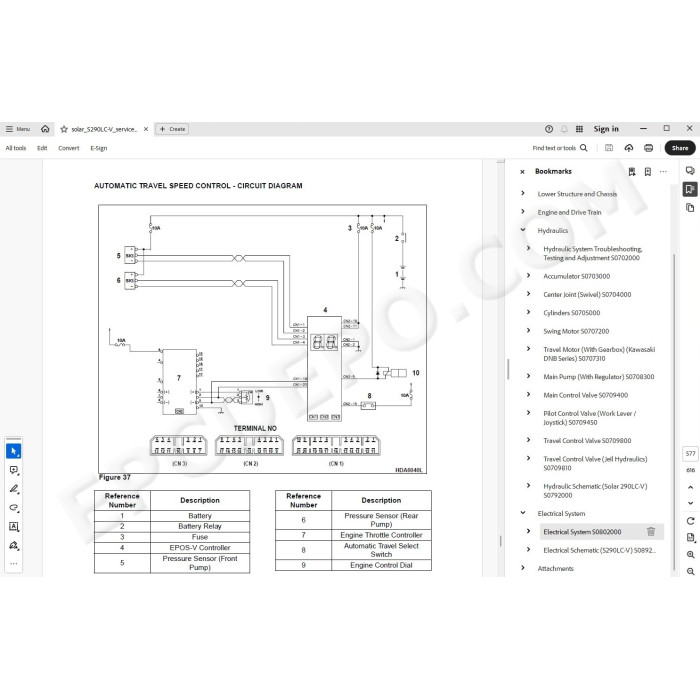Open the E-Sign menu item
Image resolution: width=700 pixels, height=700 pixels.
[99, 148]
